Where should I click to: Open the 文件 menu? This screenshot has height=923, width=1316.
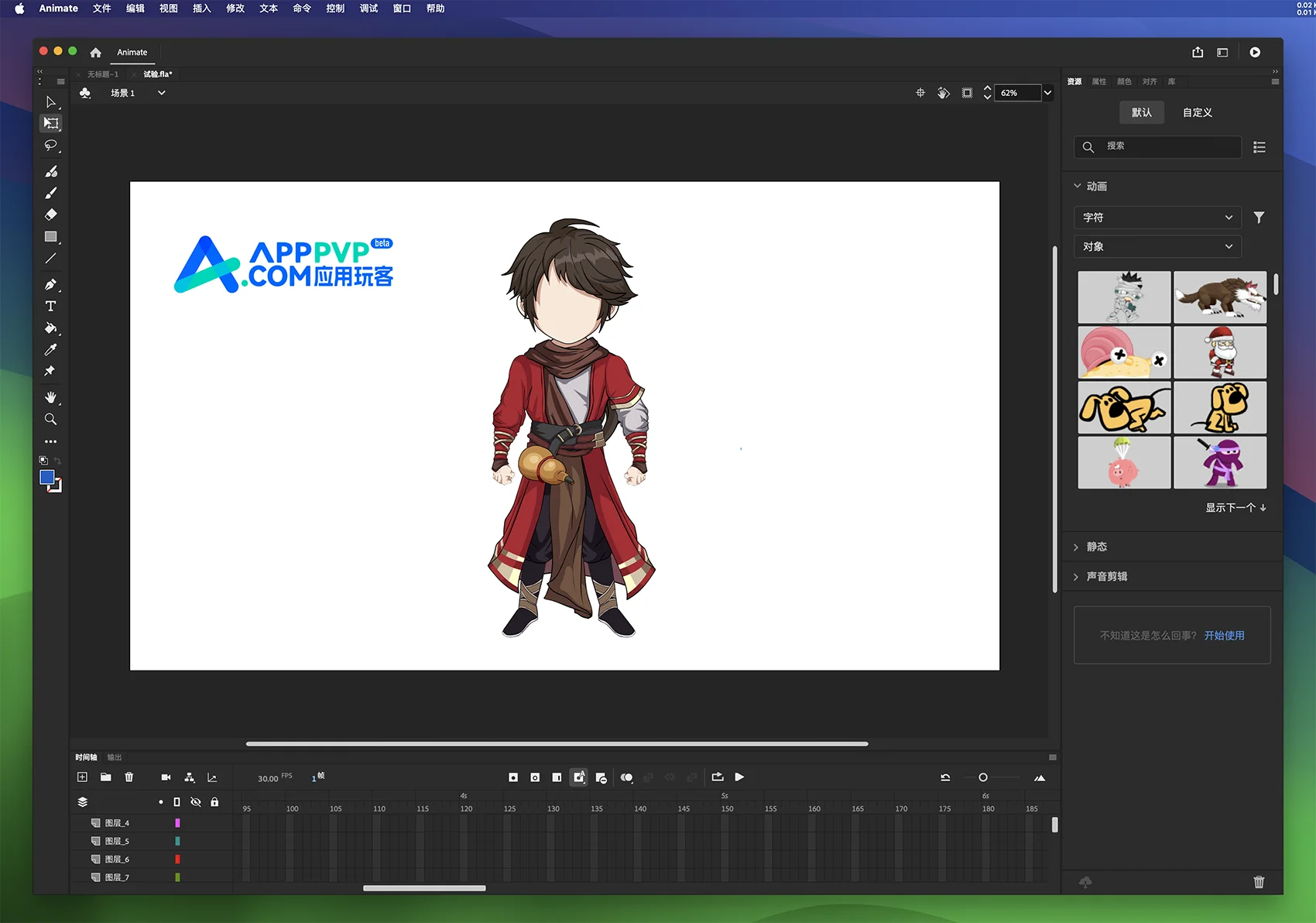(x=101, y=9)
